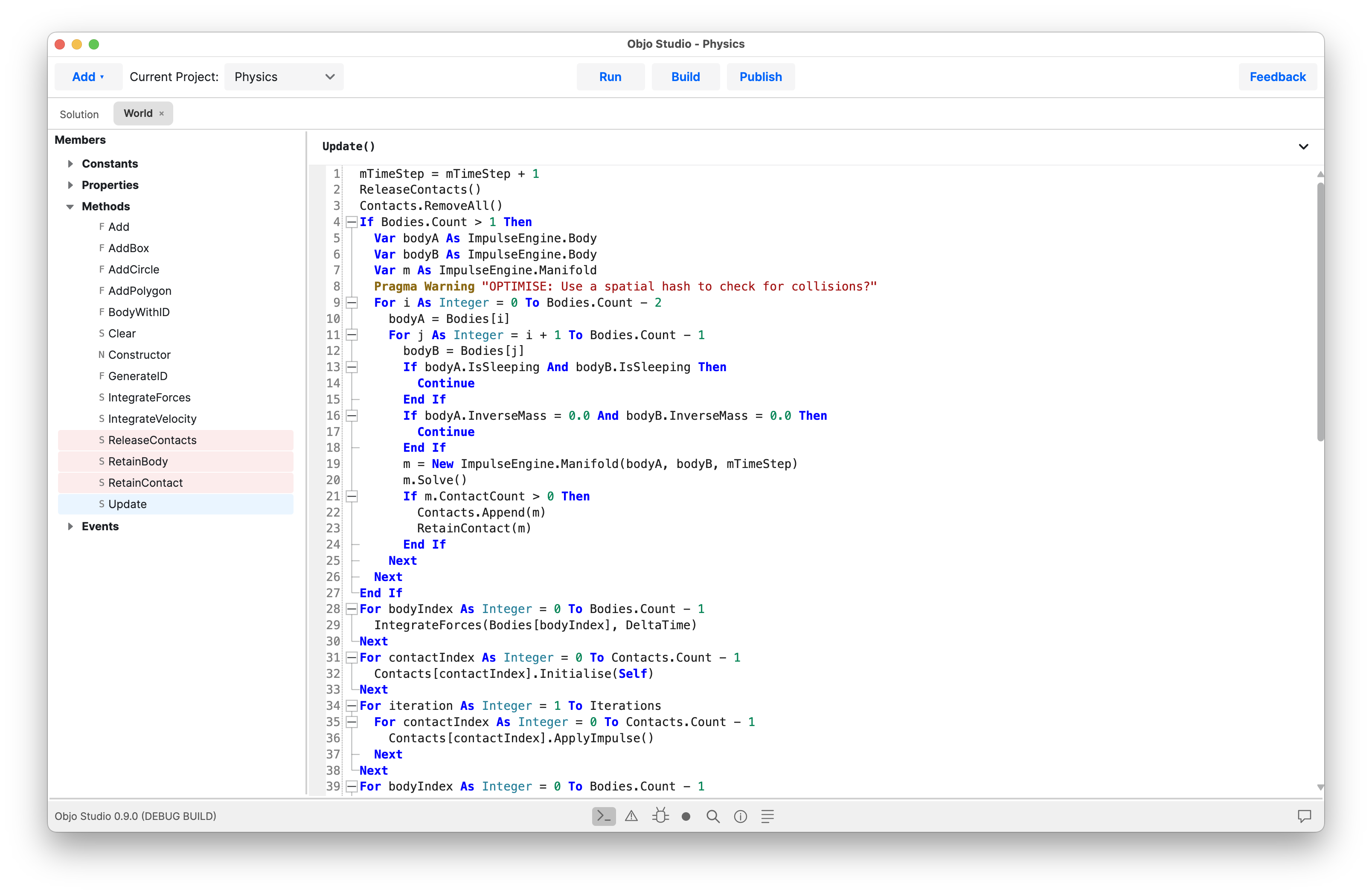Click the Pragma Warning line 8 text
This screenshot has width=1372, height=895.
pos(625,286)
